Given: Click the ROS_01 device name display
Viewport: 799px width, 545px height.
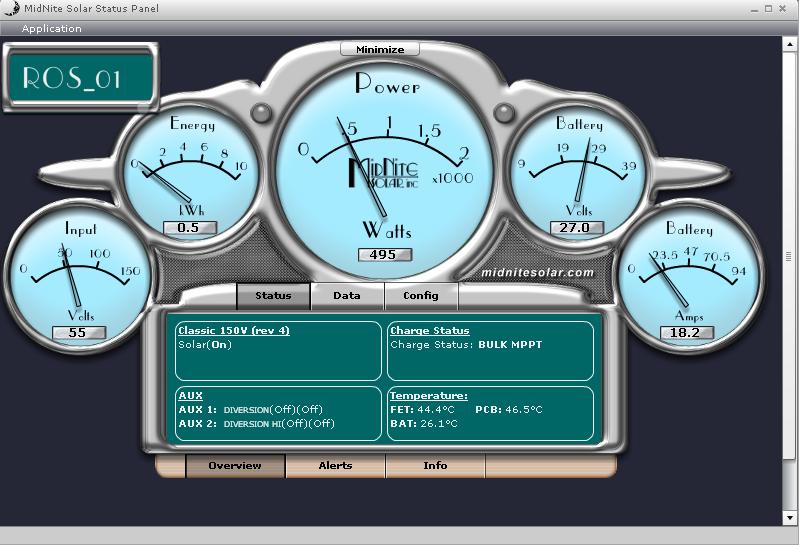Looking at the screenshot, I should point(81,77).
